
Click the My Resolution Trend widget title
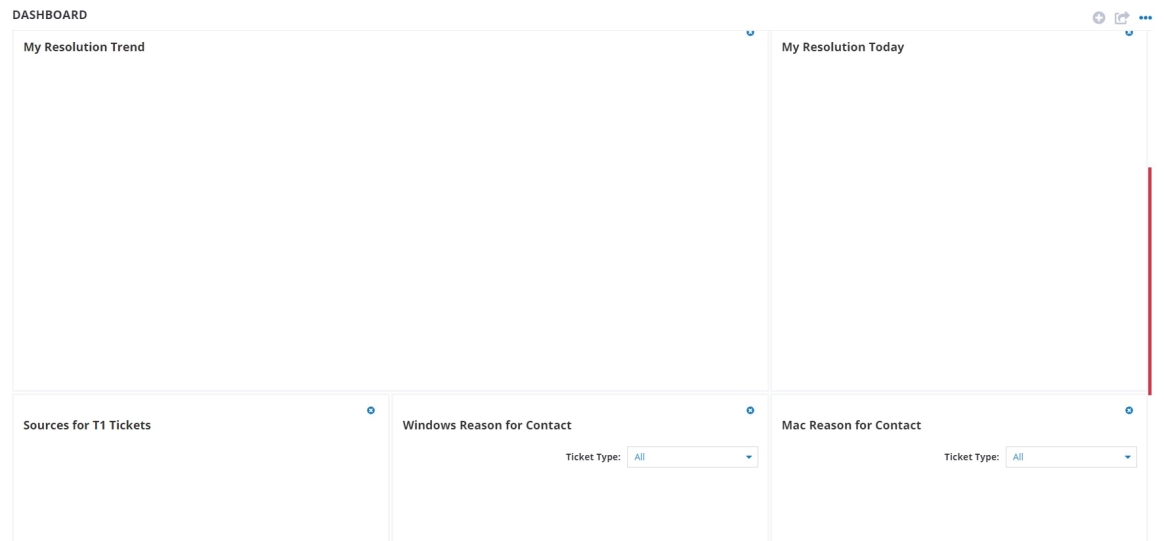[x=84, y=47]
